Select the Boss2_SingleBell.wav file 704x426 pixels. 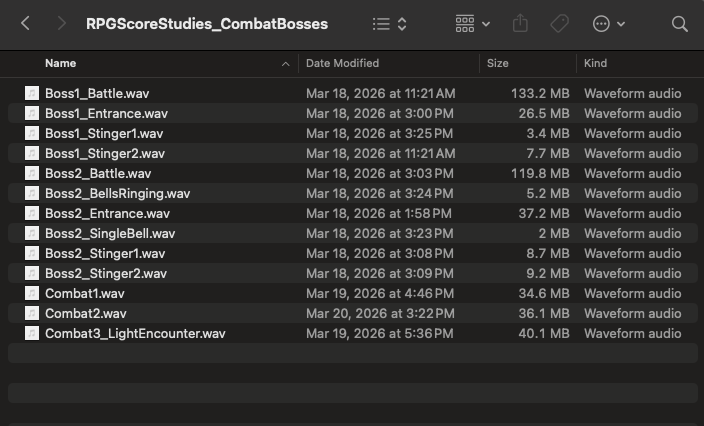coord(110,233)
